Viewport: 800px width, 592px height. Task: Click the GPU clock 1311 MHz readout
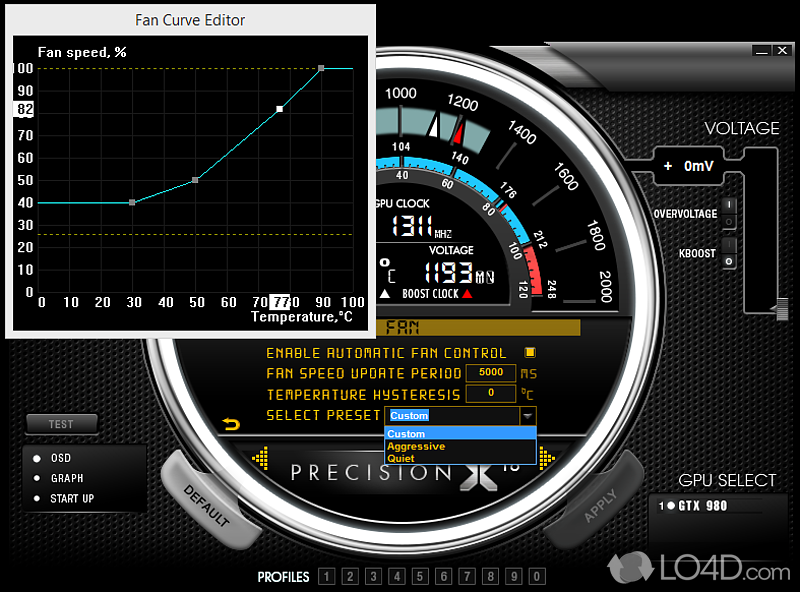pyautogui.click(x=421, y=226)
